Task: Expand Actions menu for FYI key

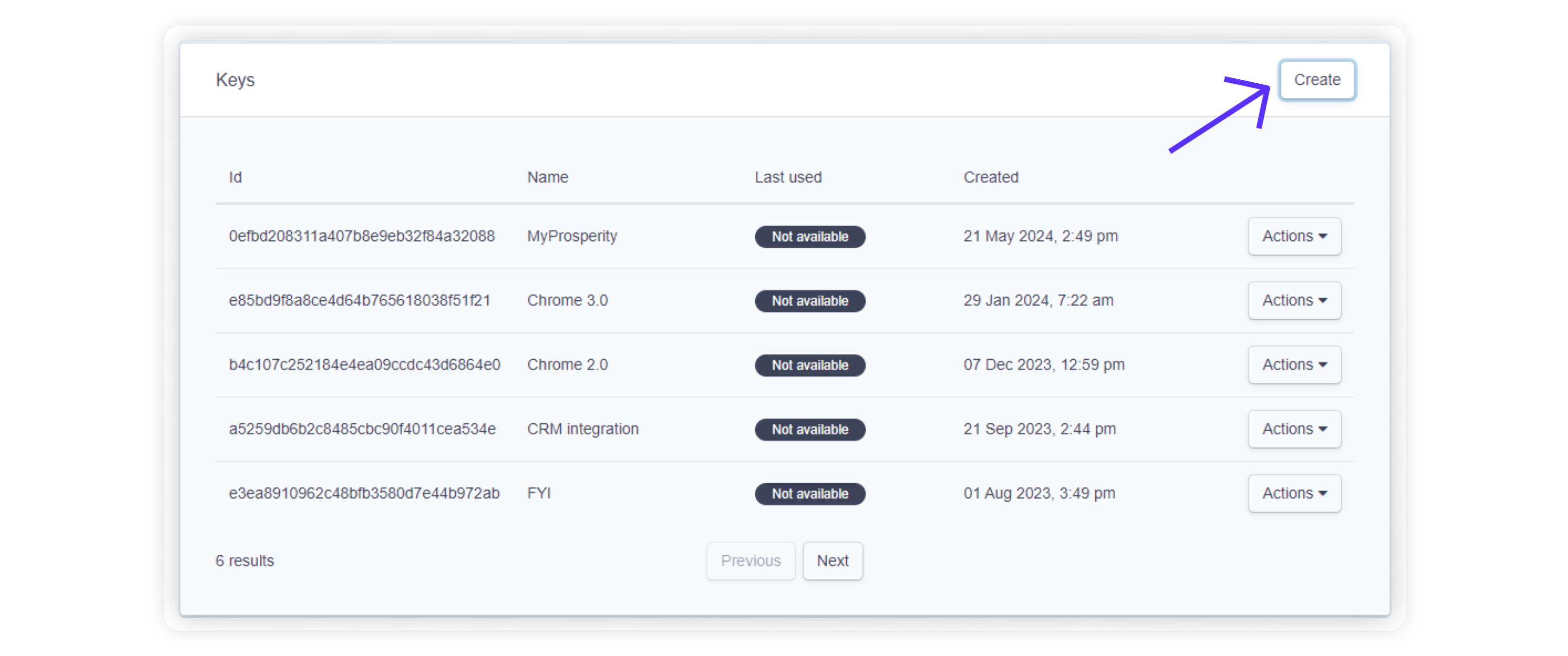Action: (1294, 493)
